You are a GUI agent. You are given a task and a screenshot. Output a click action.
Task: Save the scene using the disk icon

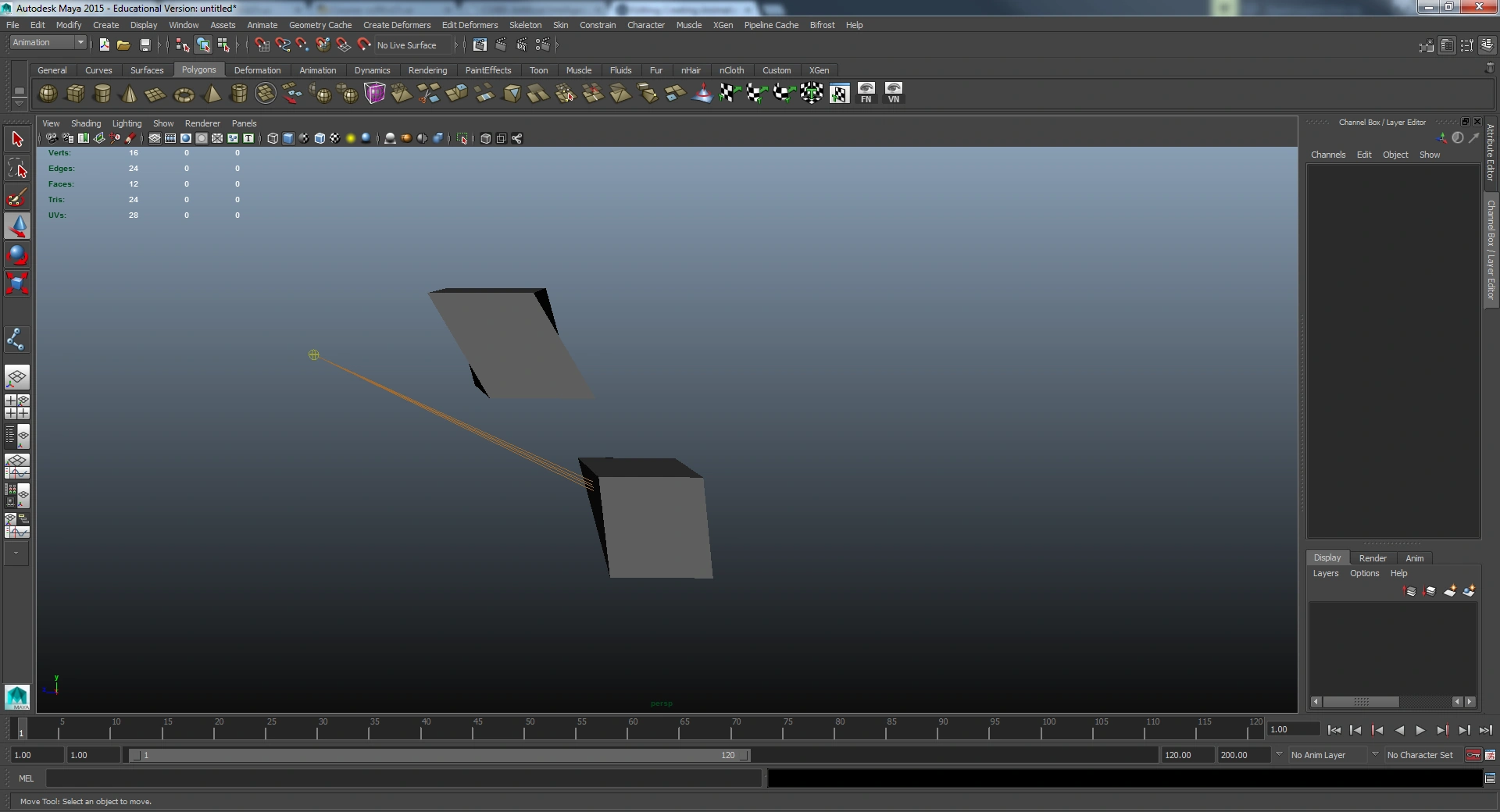[145, 45]
